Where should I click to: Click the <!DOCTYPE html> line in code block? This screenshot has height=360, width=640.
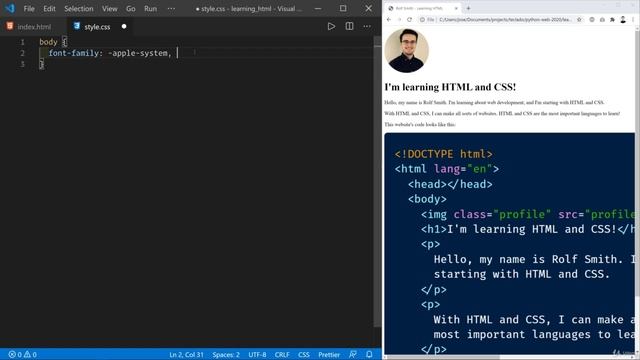[x=444, y=154]
